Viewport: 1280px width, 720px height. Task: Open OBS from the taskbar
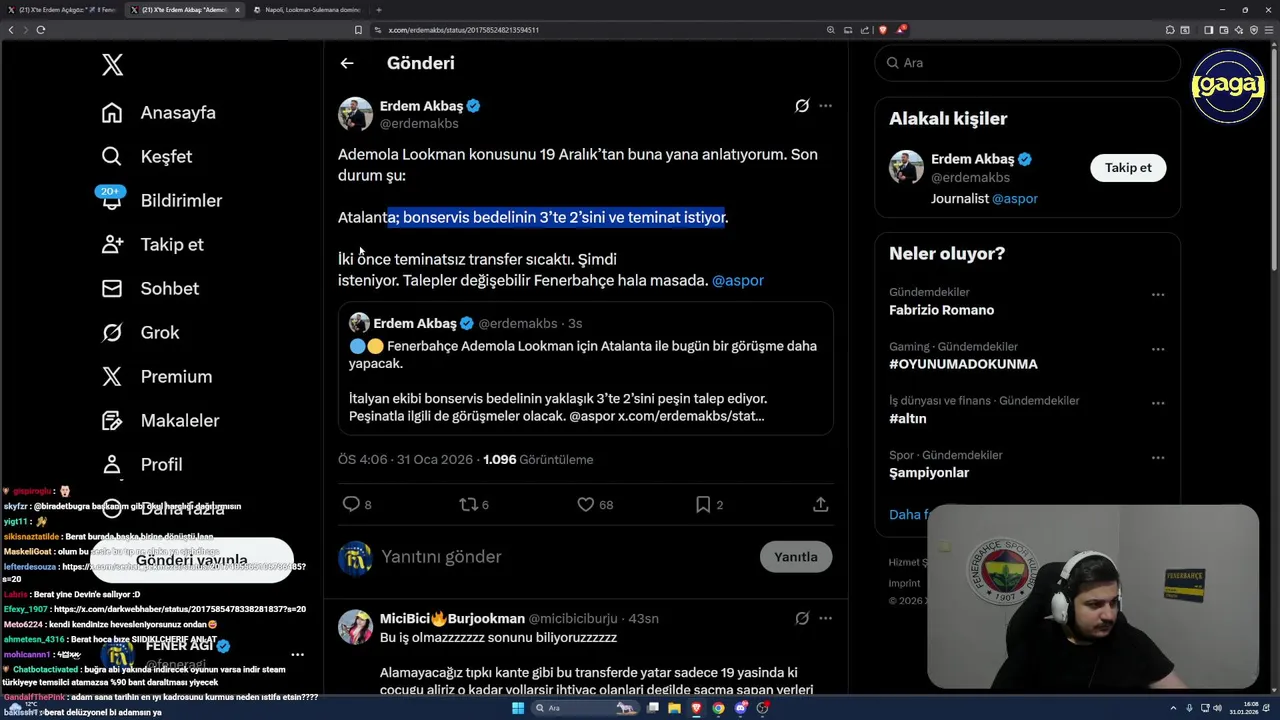[x=763, y=708]
